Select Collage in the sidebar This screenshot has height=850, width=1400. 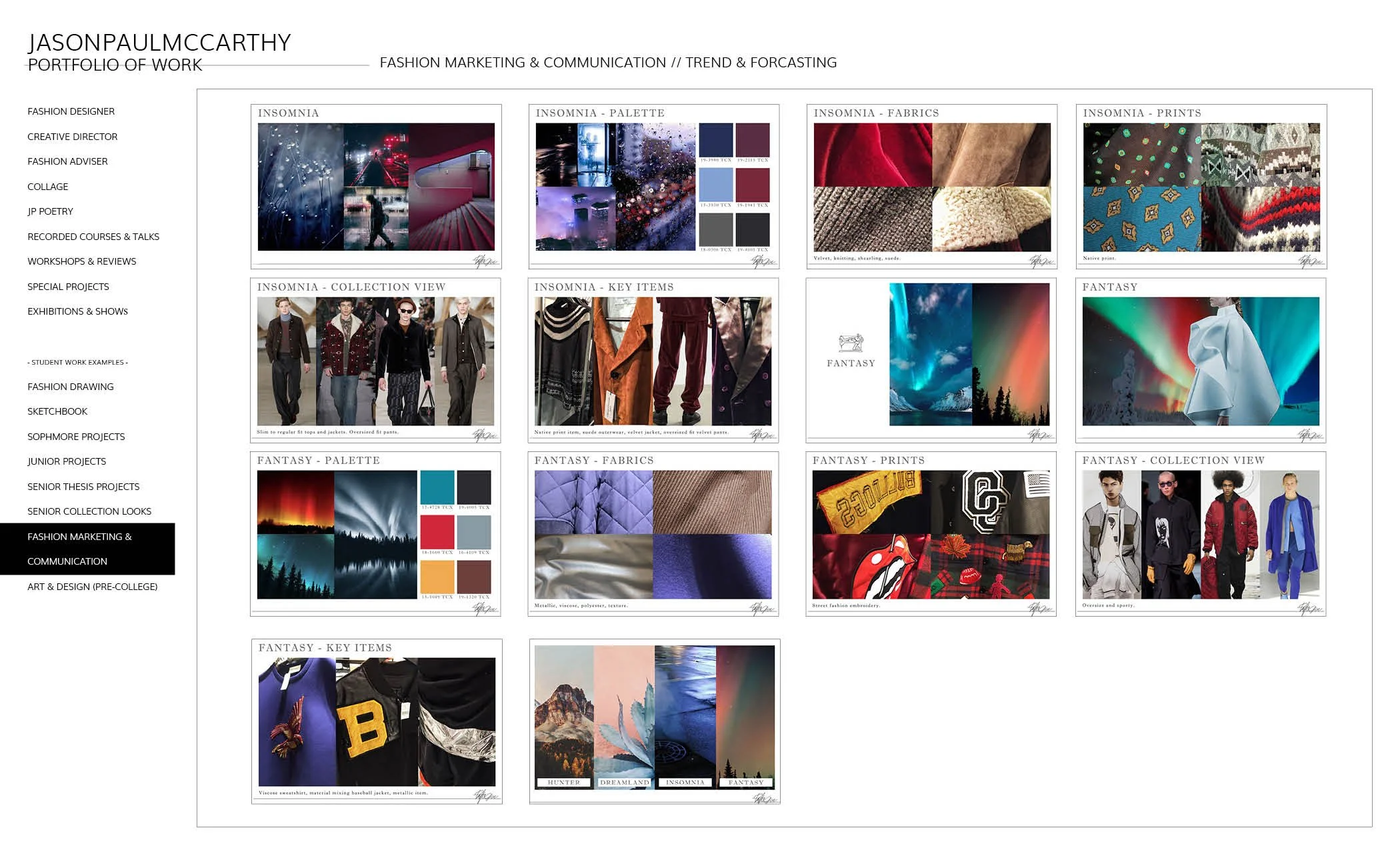[x=47, y=187]
